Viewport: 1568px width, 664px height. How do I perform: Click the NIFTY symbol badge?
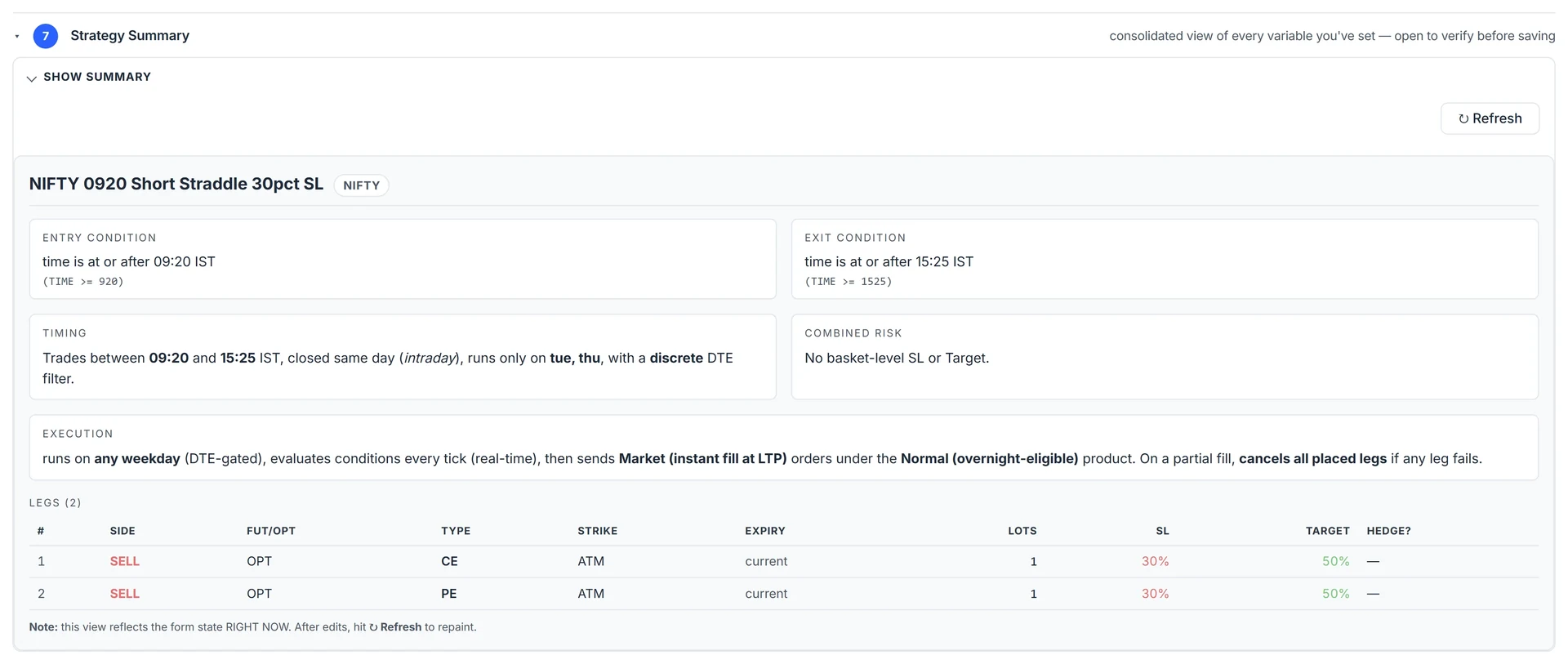tap(361, 185)
